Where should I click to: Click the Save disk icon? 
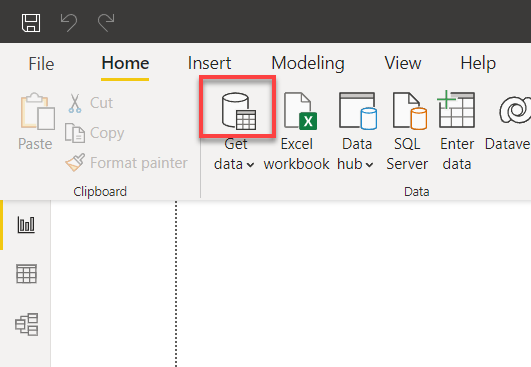click(x=31, y=23)
